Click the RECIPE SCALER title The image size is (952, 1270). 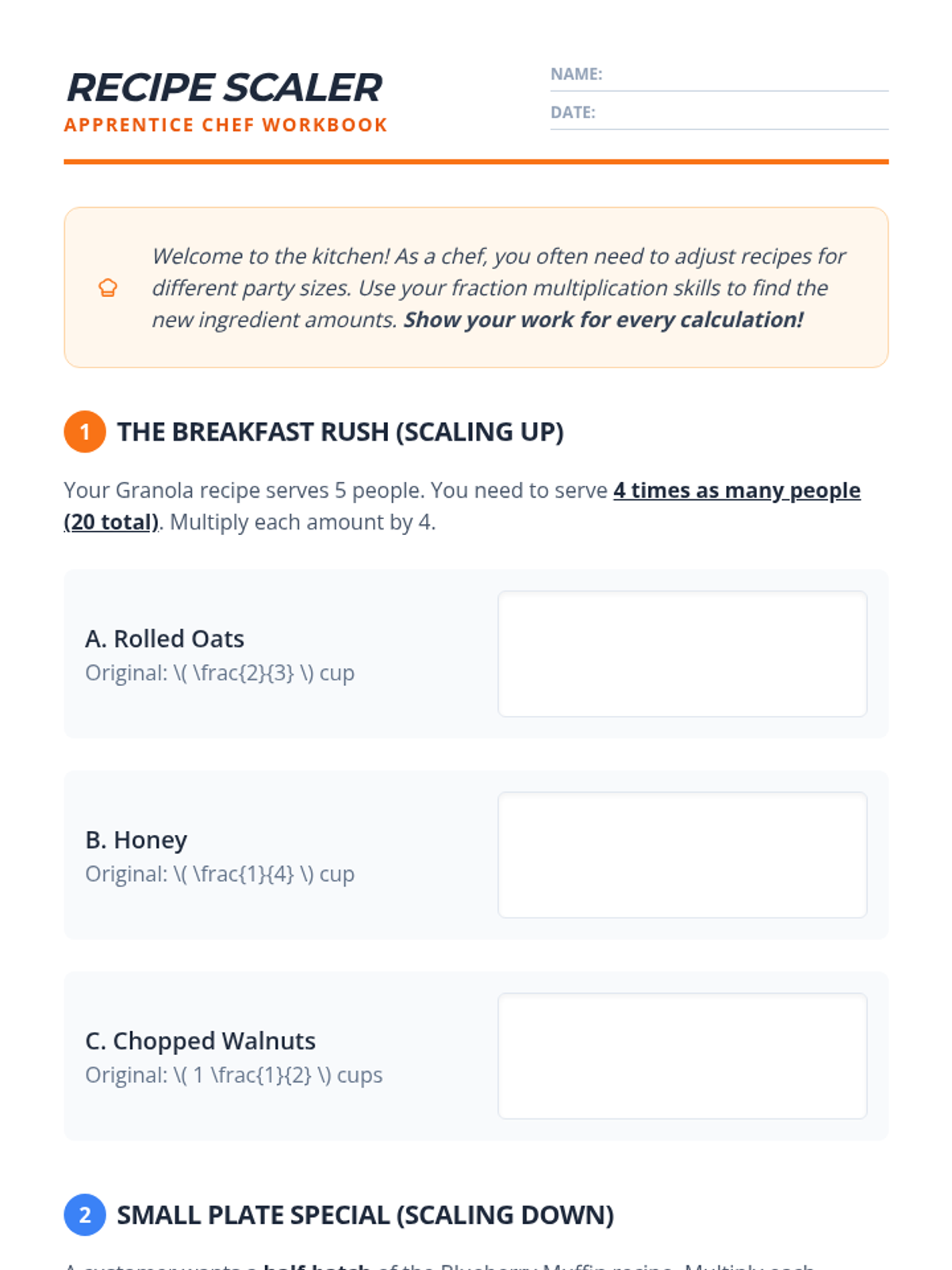tap(225, 87)
